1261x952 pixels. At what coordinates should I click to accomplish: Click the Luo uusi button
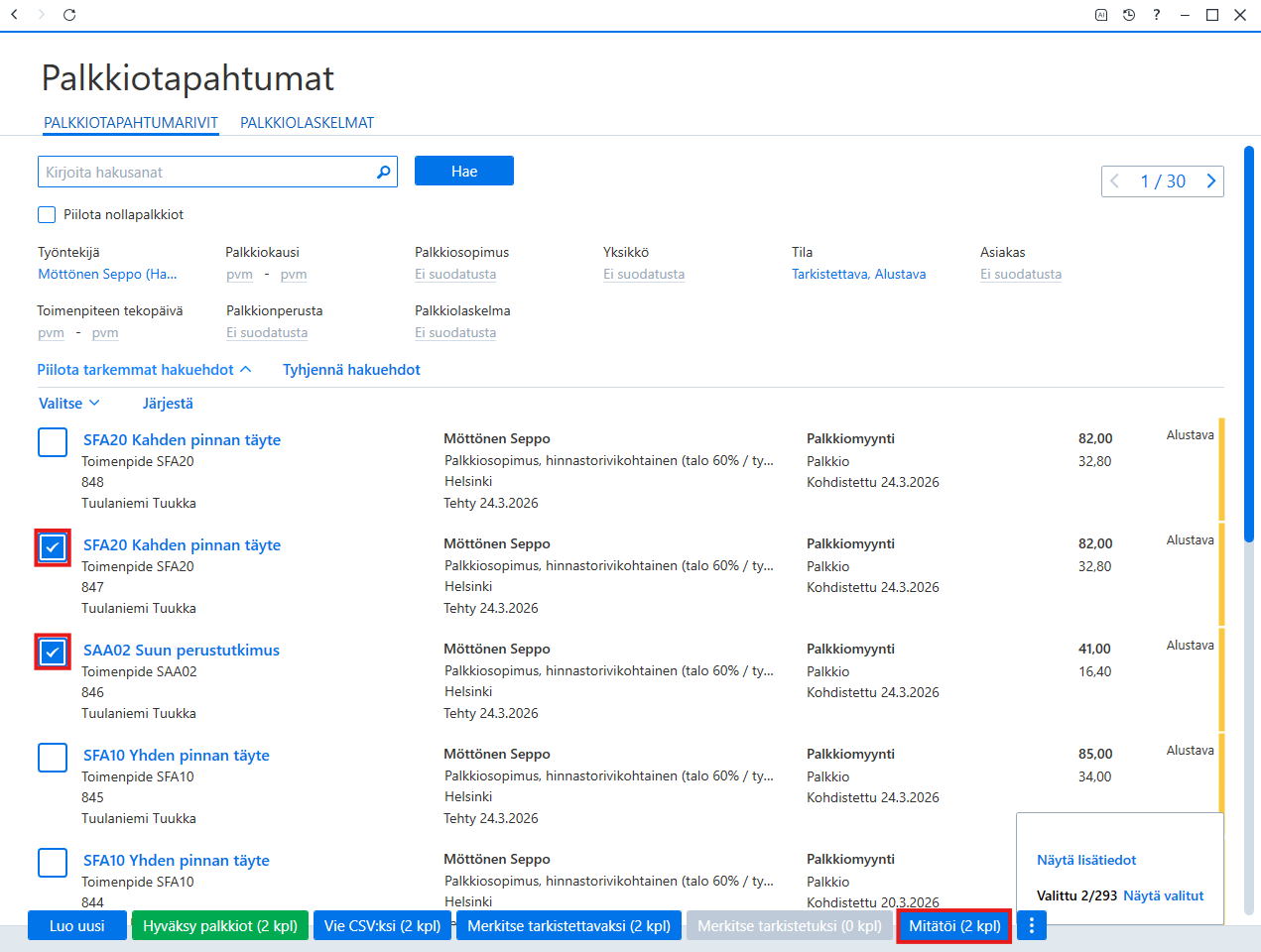[x=77, y=925]
